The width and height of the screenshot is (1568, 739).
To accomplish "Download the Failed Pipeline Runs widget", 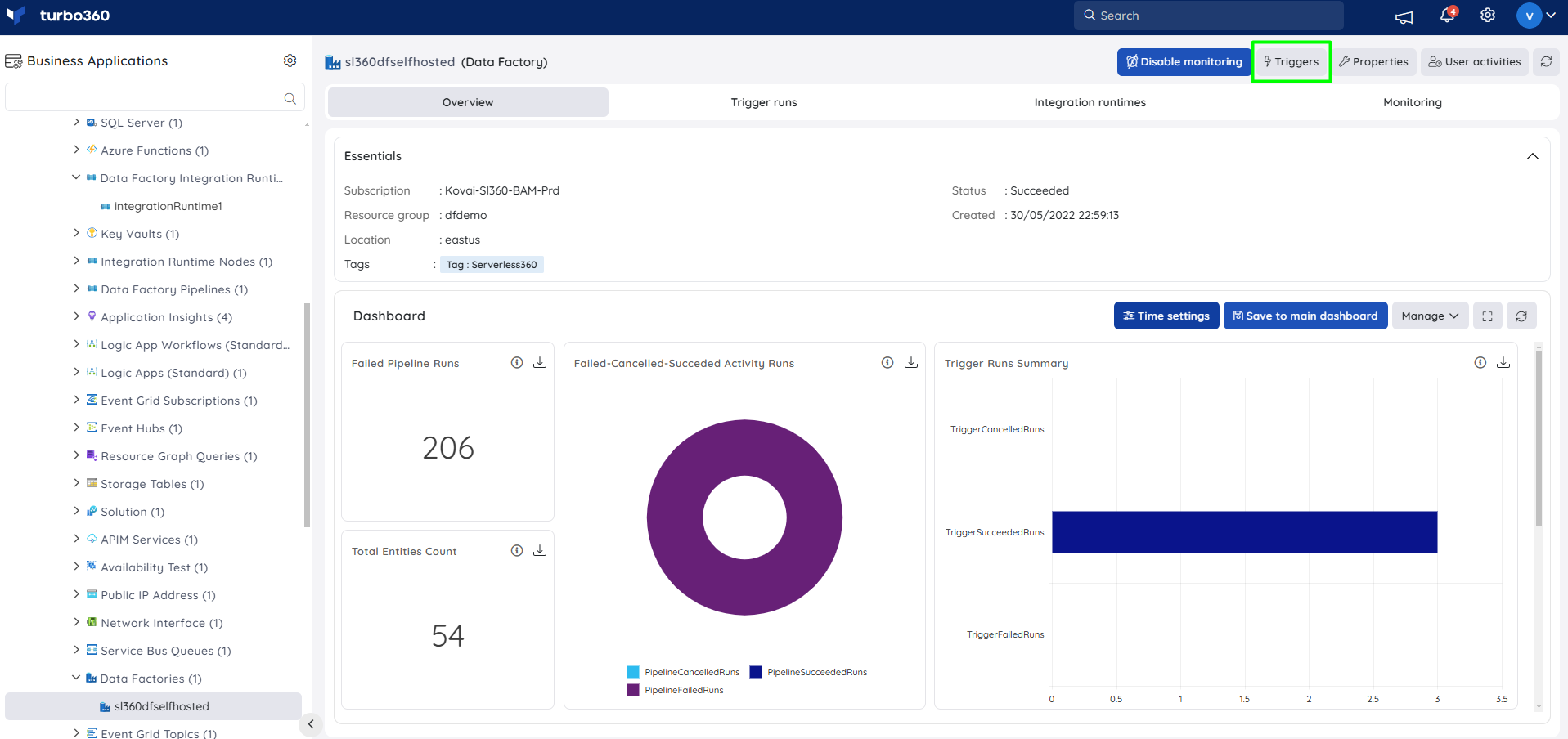I will coord(540,363).
